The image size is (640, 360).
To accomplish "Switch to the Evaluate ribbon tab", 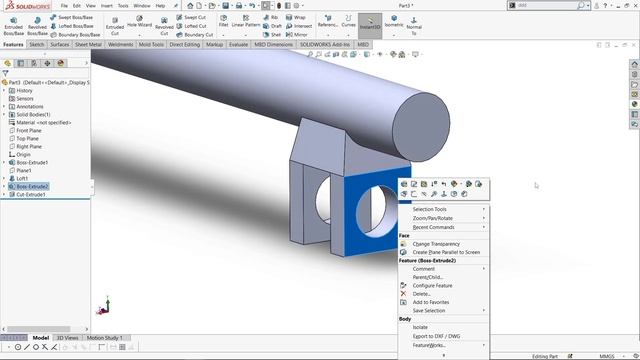I will 238,44.
